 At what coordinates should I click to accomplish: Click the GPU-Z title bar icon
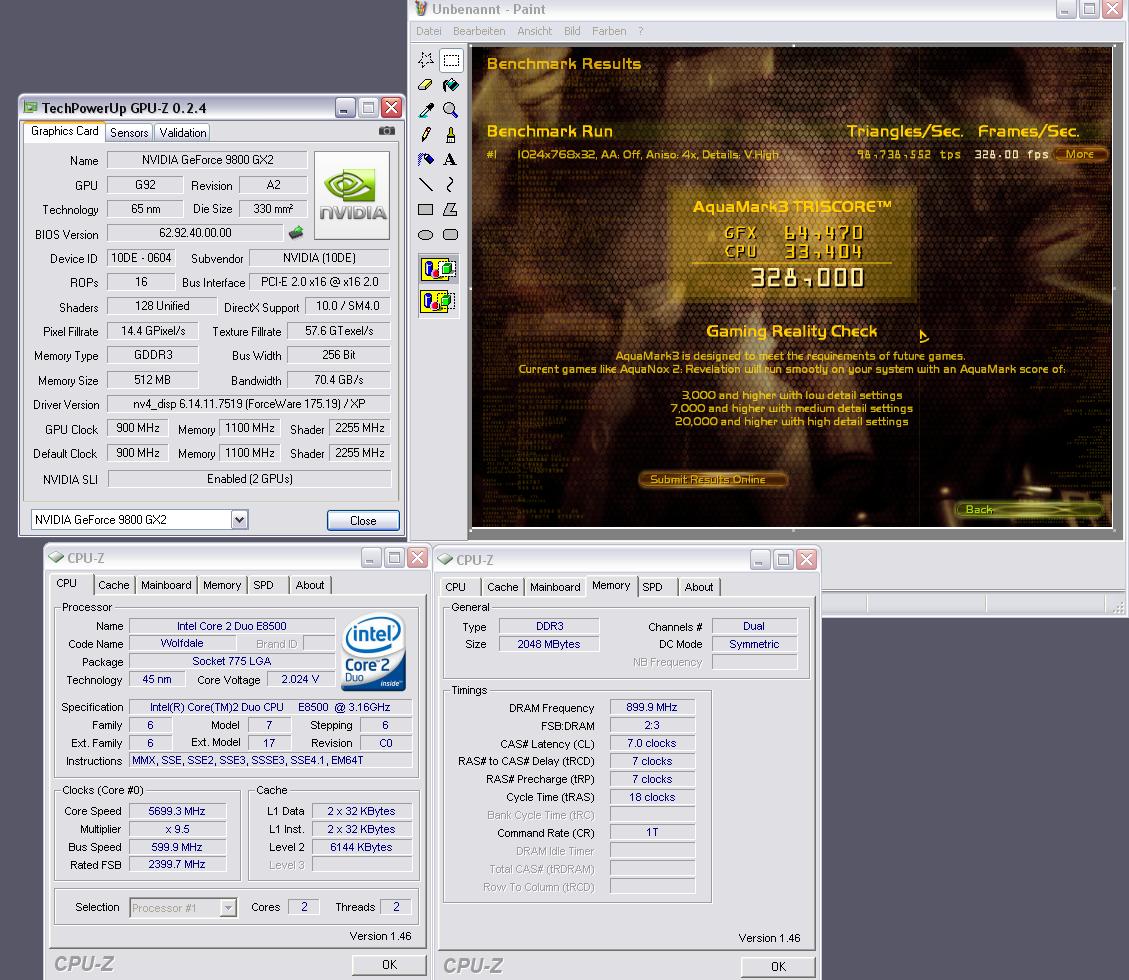pos(30,107)
